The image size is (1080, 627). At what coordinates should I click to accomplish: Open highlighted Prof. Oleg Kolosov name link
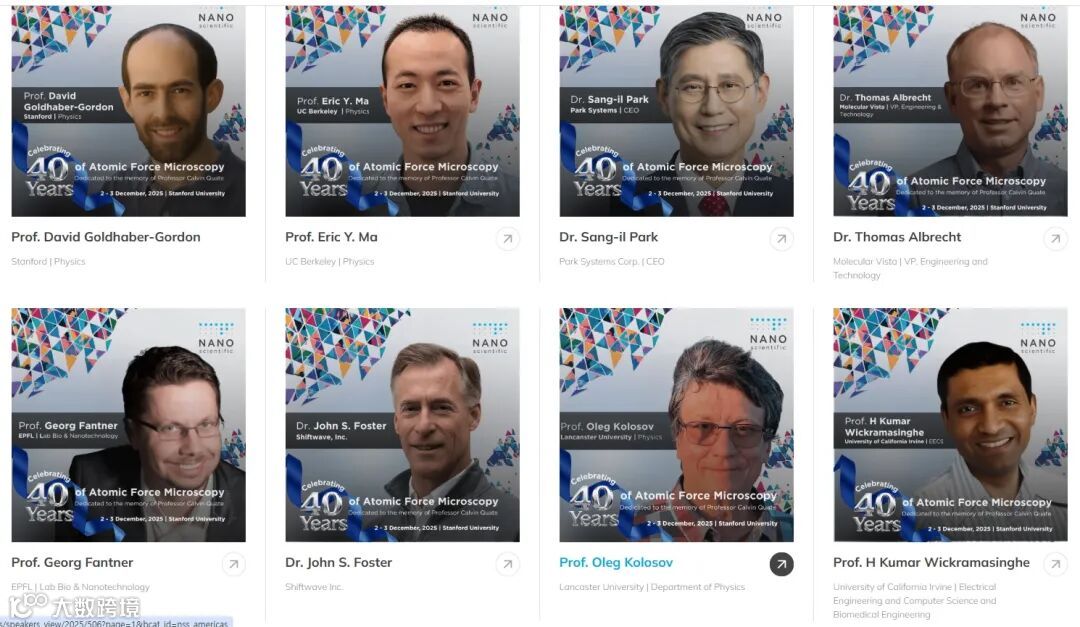coord(616,562)
